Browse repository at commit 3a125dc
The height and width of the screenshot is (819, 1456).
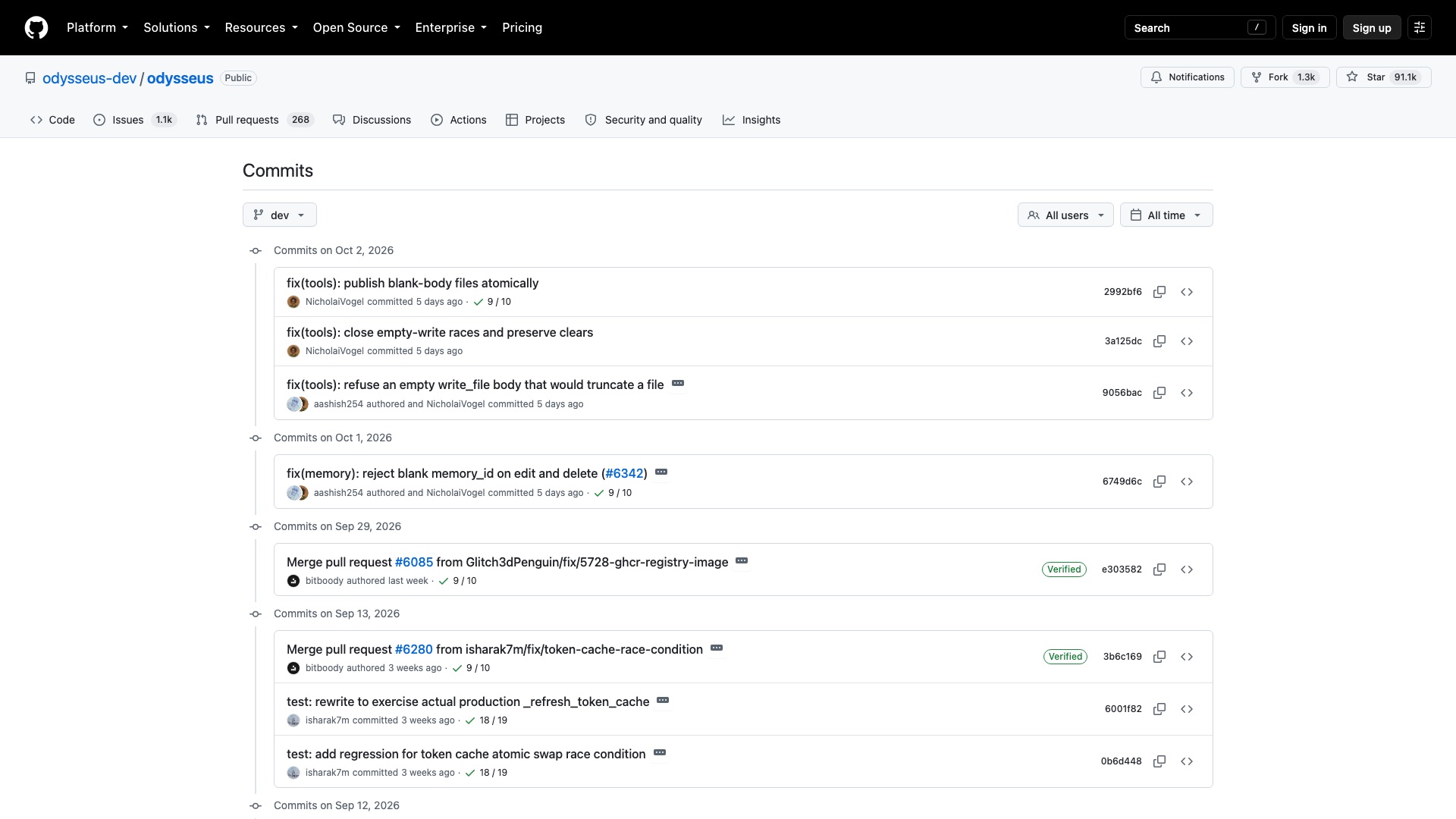pos(1187,341)
